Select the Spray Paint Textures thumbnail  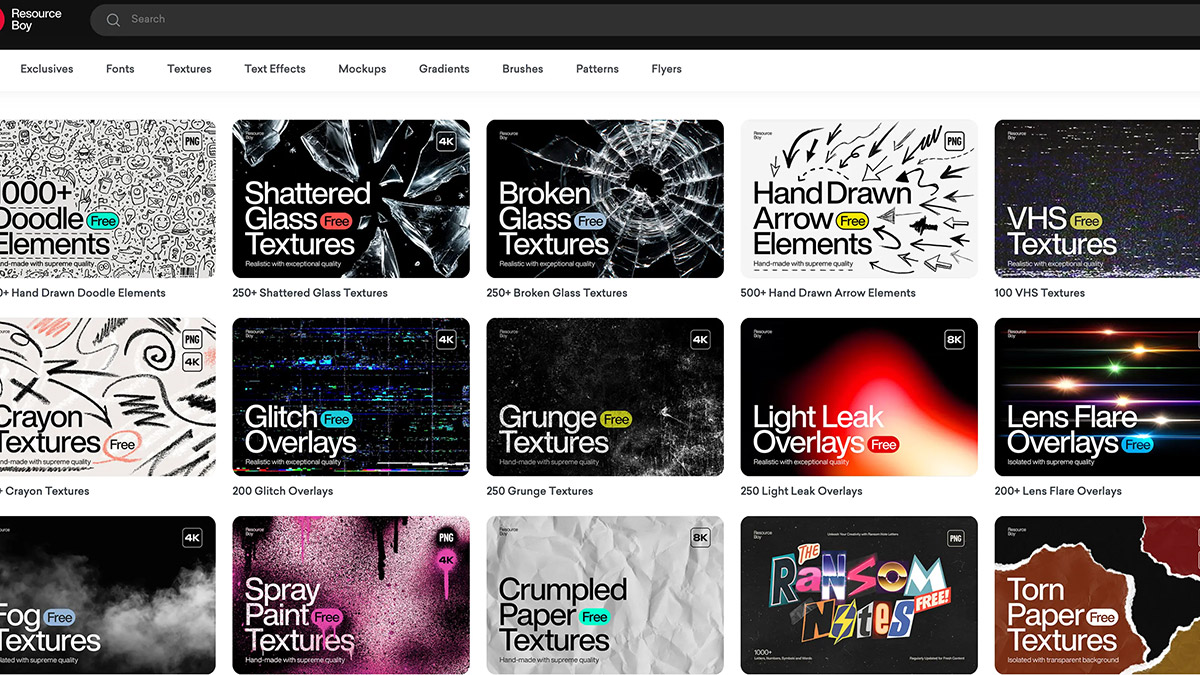[351, 595]
